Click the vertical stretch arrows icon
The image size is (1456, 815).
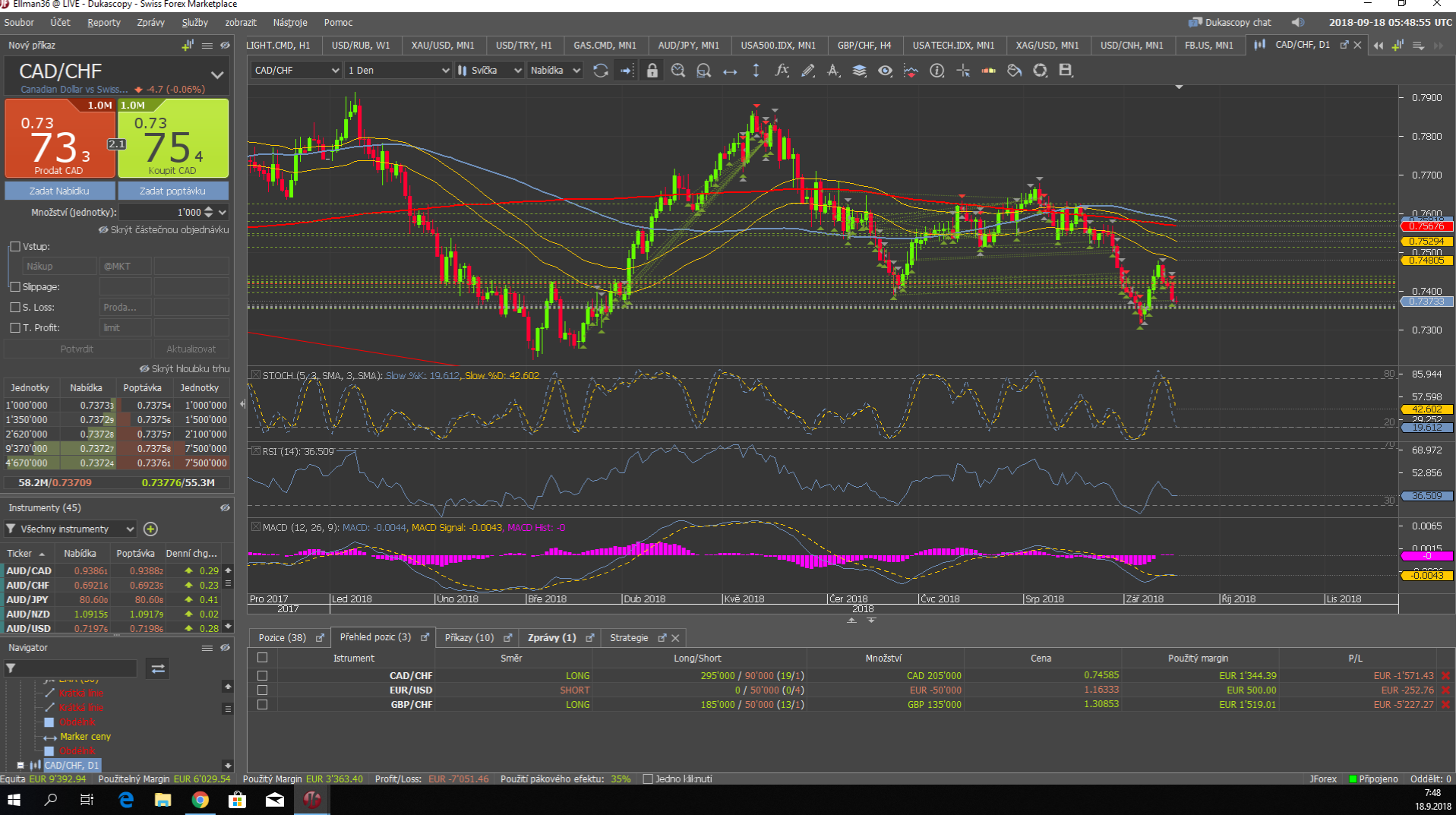756,71
